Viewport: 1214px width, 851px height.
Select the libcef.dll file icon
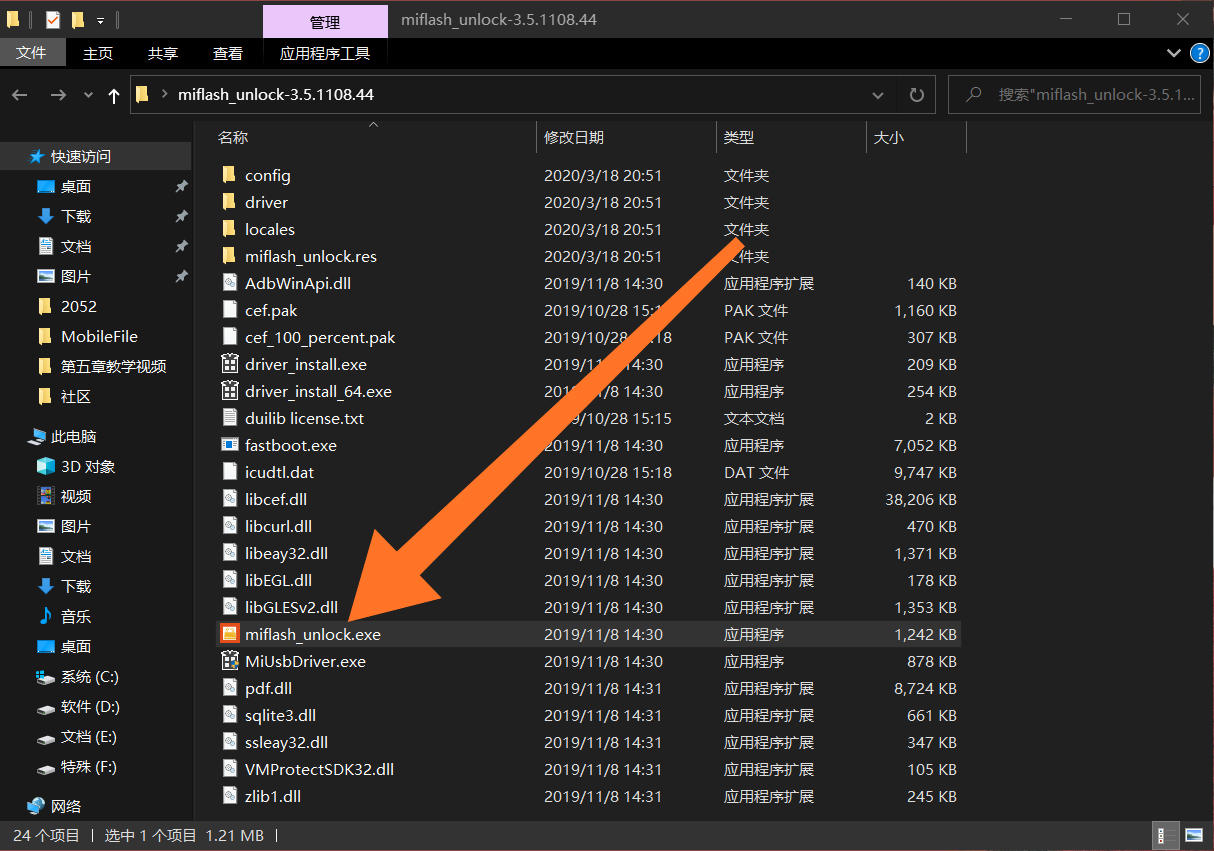(x=229, y=499)
